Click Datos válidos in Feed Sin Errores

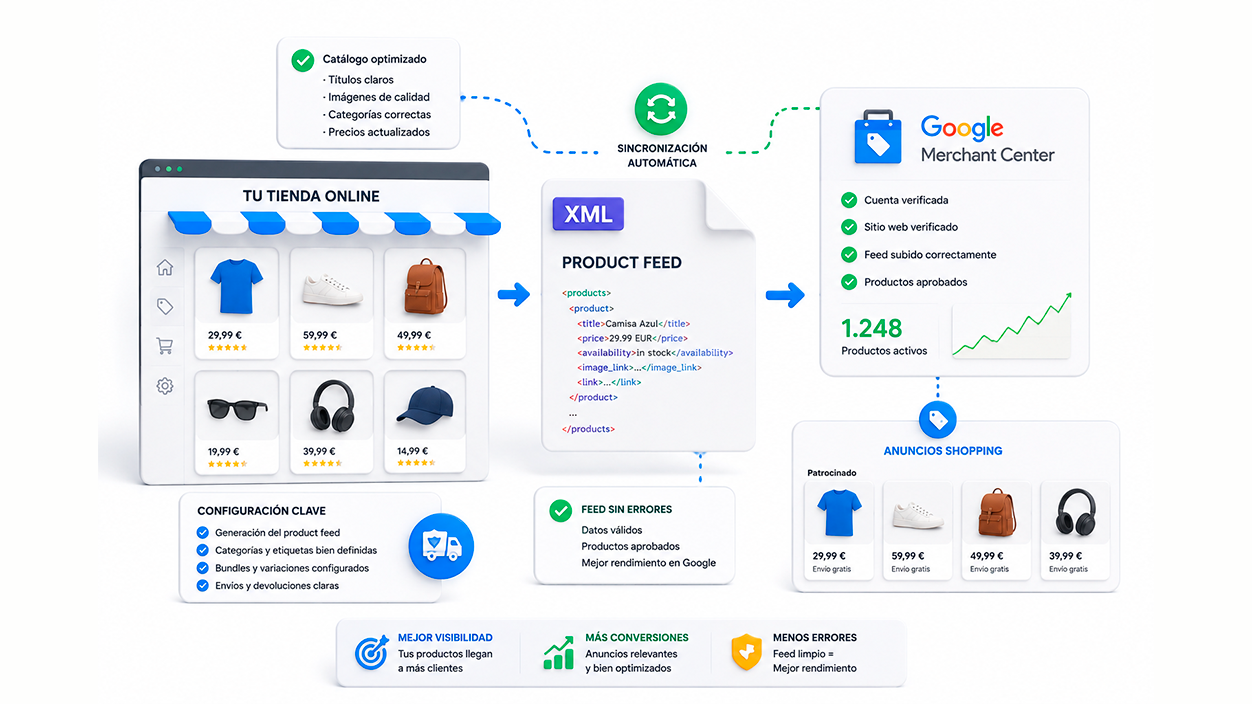612,530
